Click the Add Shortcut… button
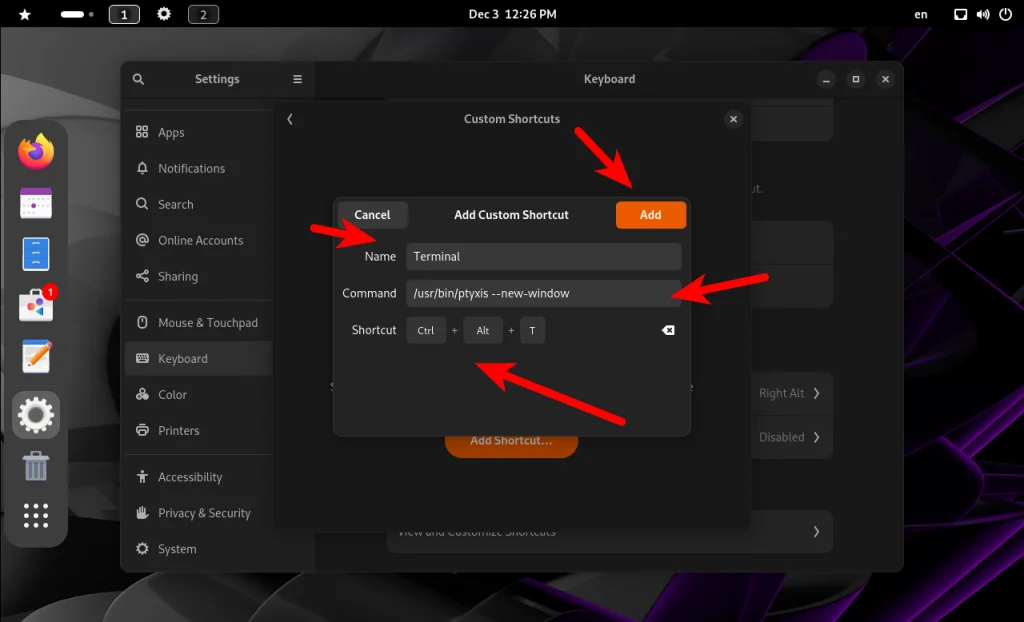This screenshot has height=622, width=1024. point(511,442)
